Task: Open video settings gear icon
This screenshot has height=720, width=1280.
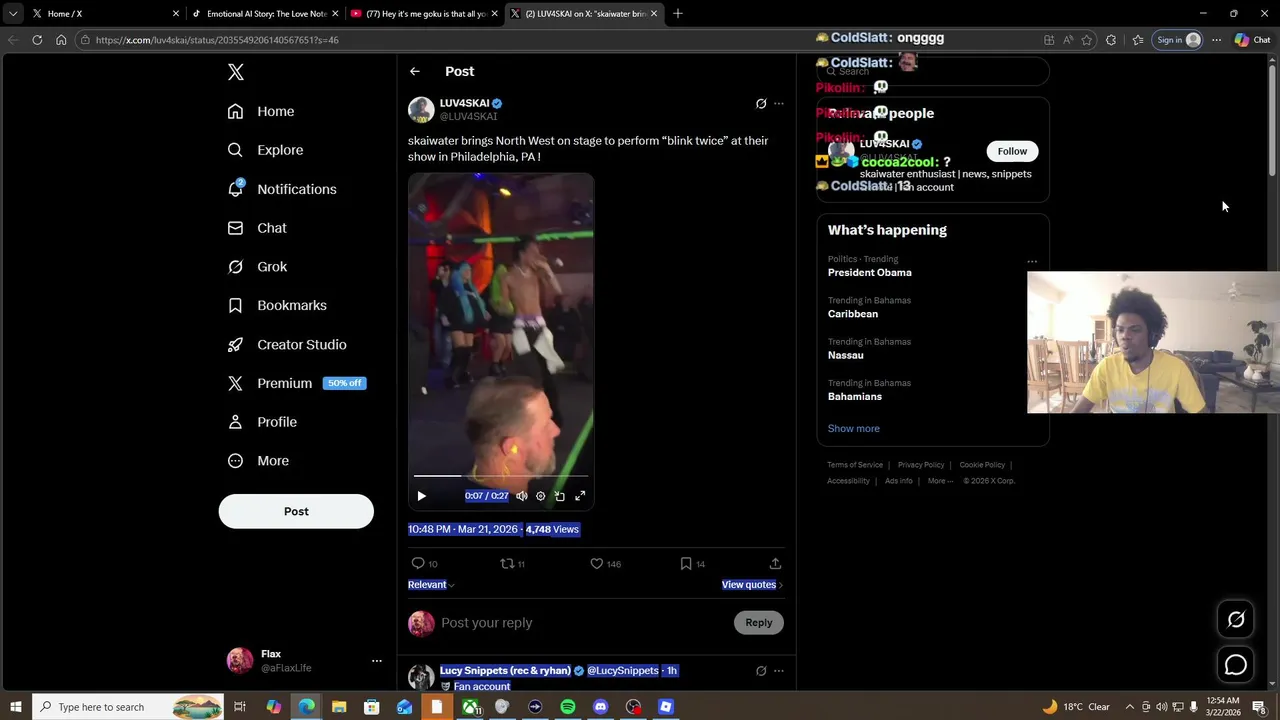Action: pos(540,496)
